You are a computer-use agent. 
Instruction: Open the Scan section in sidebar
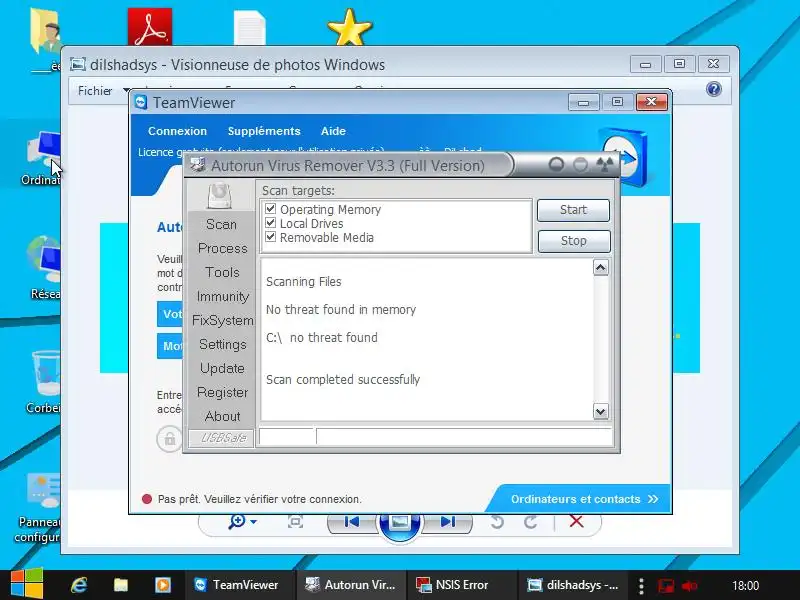click(x=221, y=224)
